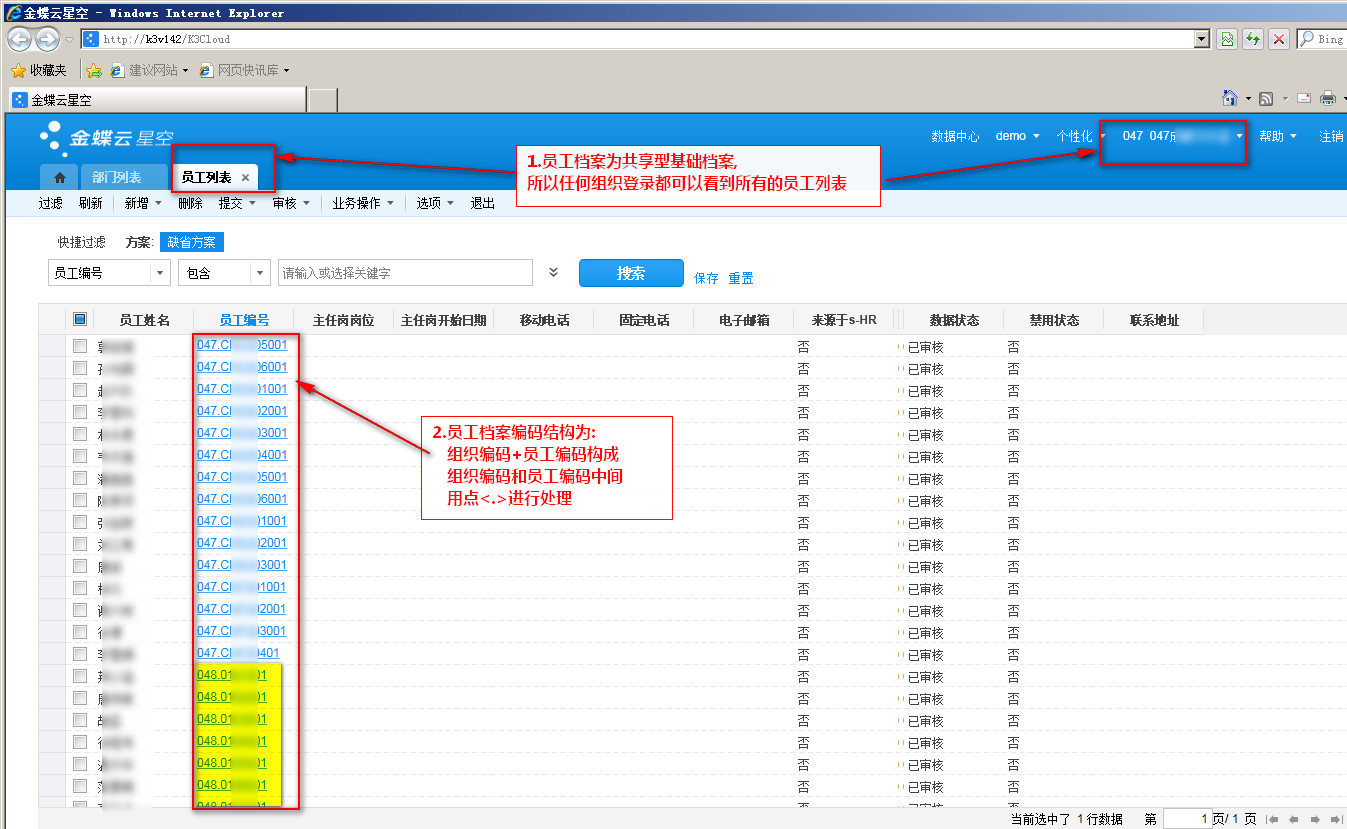Close the 员工列表 tab

[246, 178]
